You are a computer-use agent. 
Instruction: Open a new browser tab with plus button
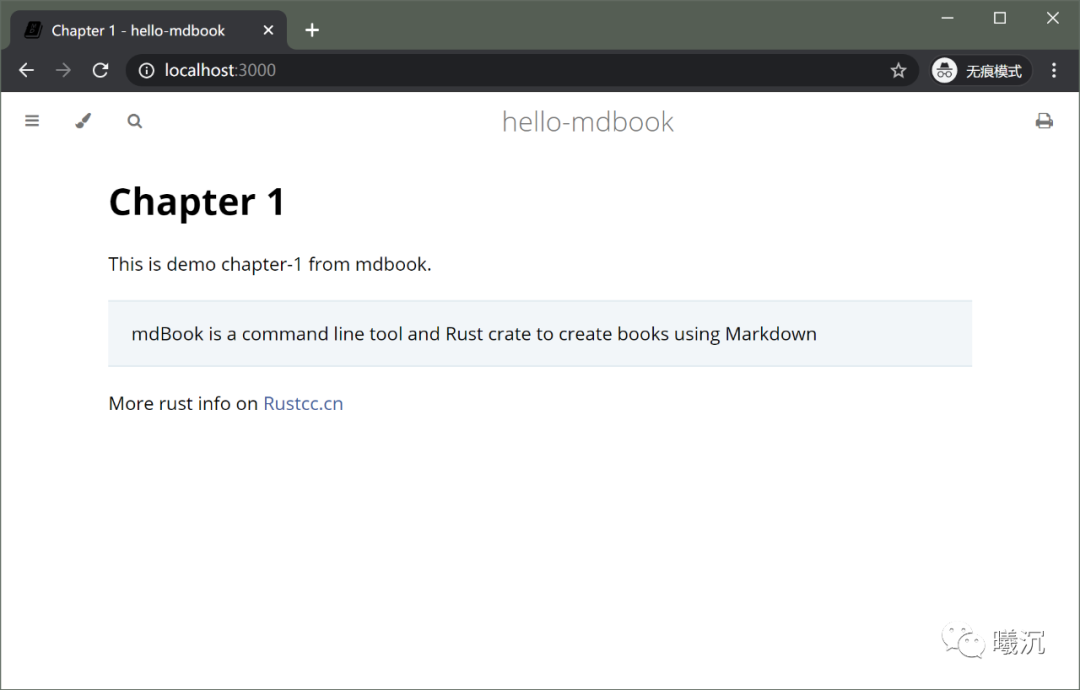pyautogui.click(x=312, y=30)
